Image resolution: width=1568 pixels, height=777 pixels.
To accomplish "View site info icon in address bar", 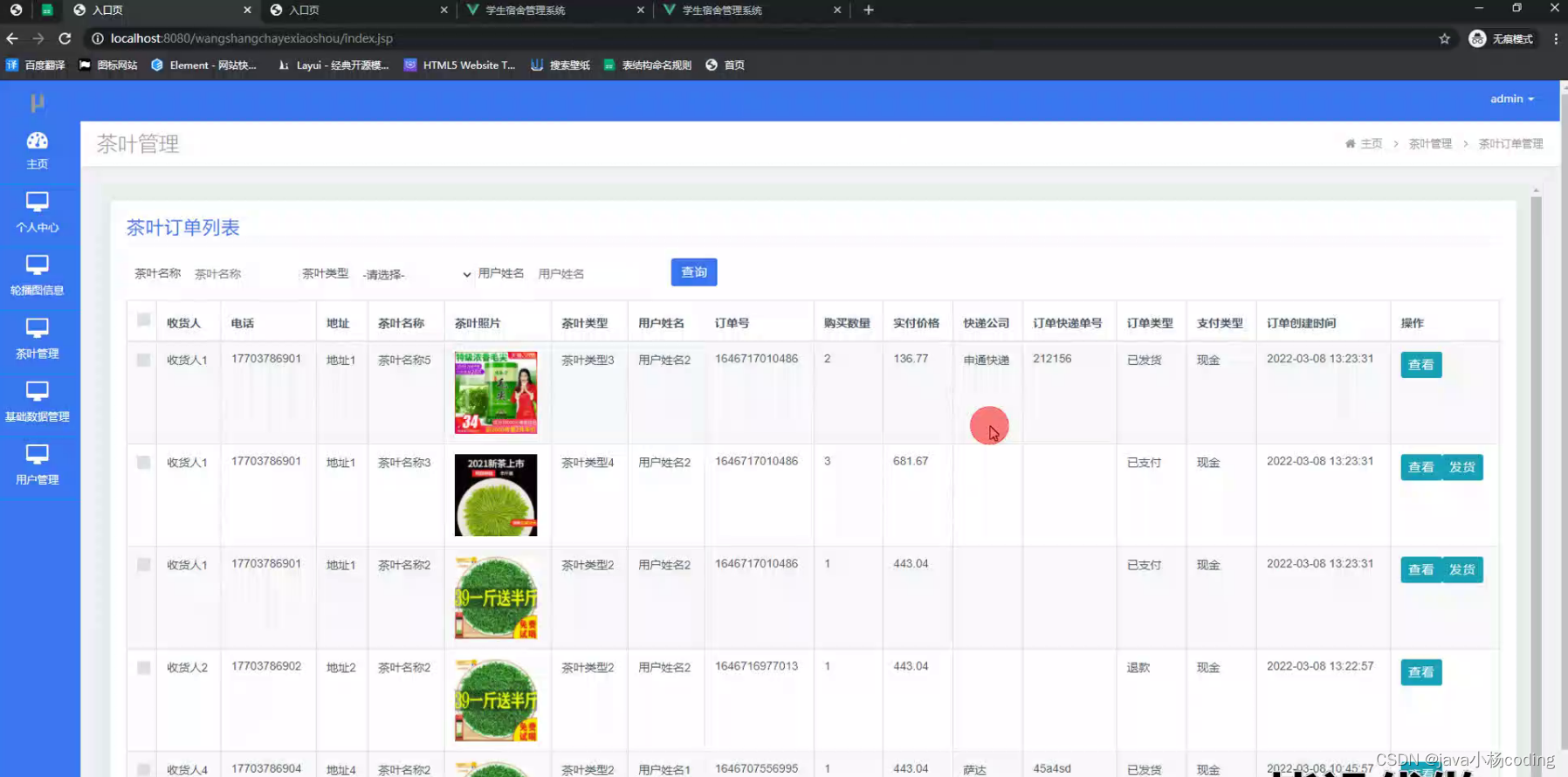I will (x=97, y=38).
